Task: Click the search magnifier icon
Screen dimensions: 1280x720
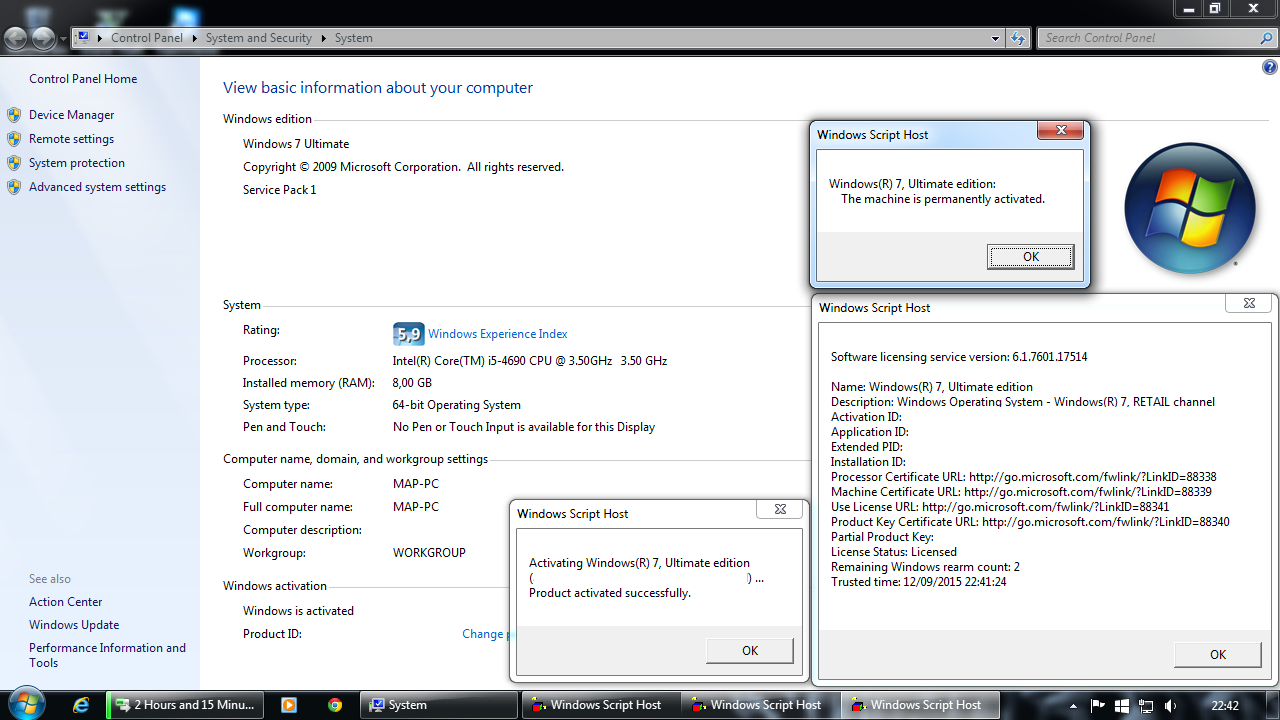Action: click(1266, 38)
